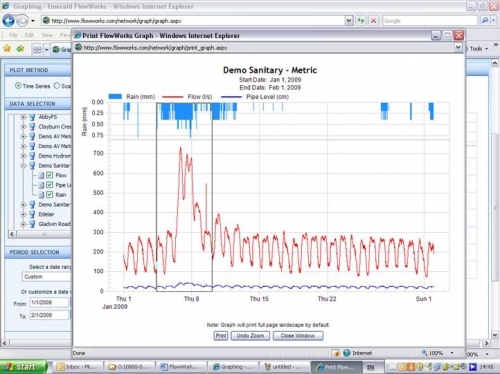
Task: Open zoom level 100% dropdown in popup
Action: pos(452,353)
